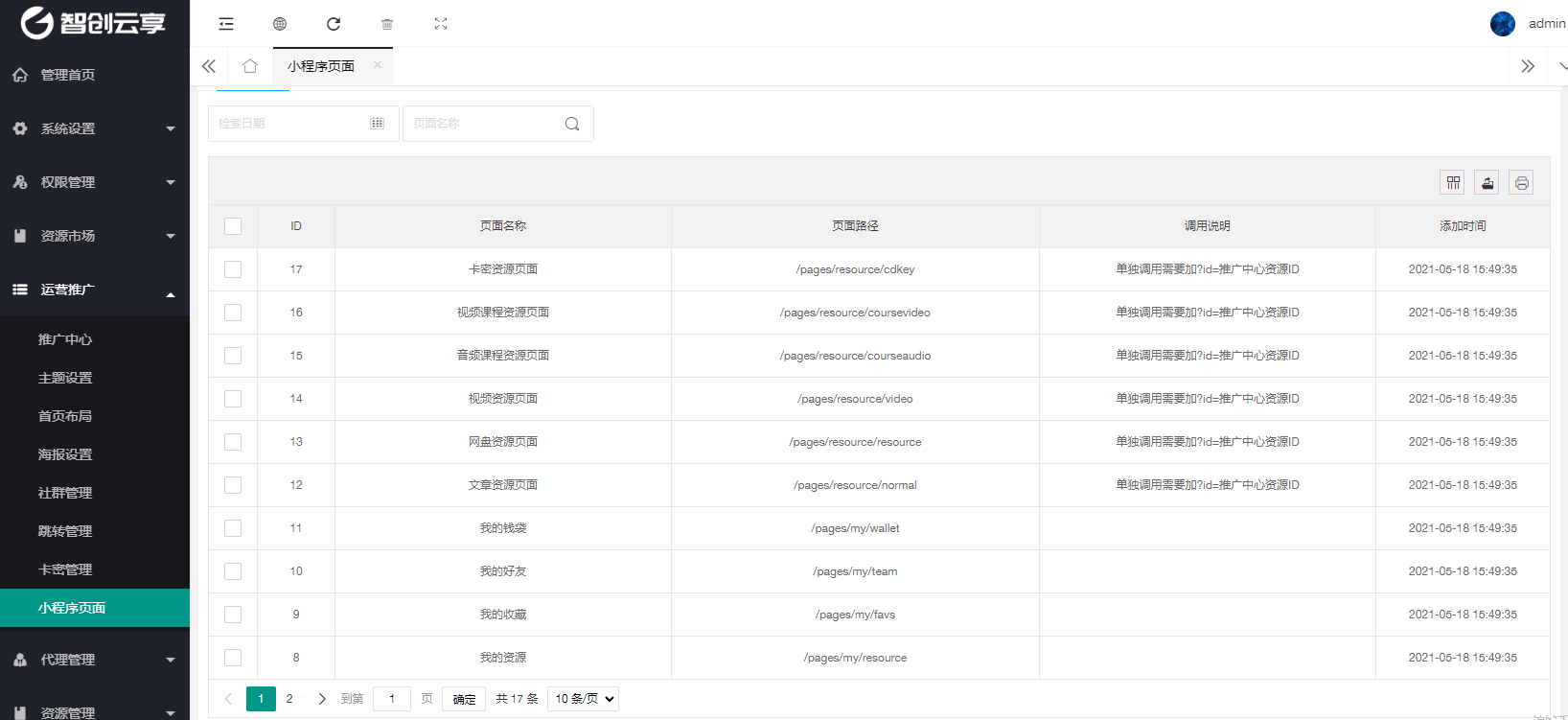Open the website globe icon
This screenshot has height=720, width=1568.
point(280,24)
